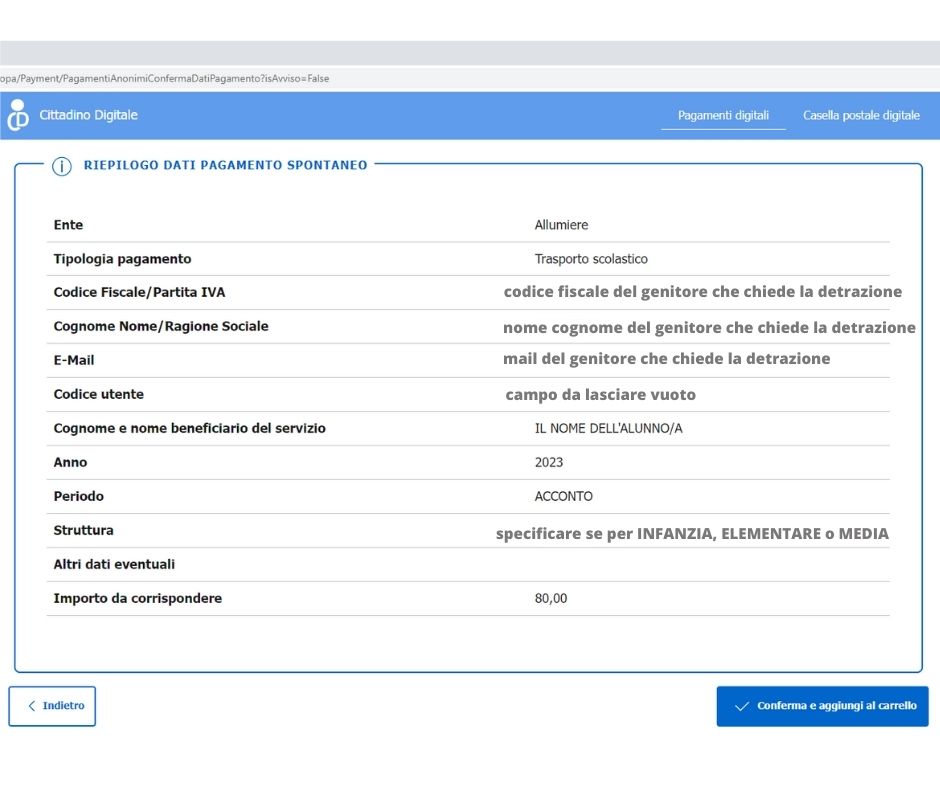Viewport: 940px width, 788px height.
Task: Click the left chevron in Indietro button
Action: [x=32, y=706]
